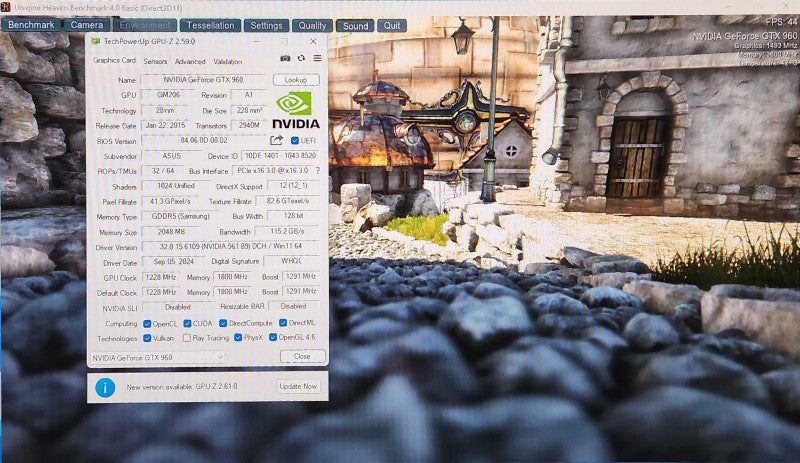Click Quit in the Heaven menu bar
Viewport: 800px width, 463px height.
click(392, 26)
